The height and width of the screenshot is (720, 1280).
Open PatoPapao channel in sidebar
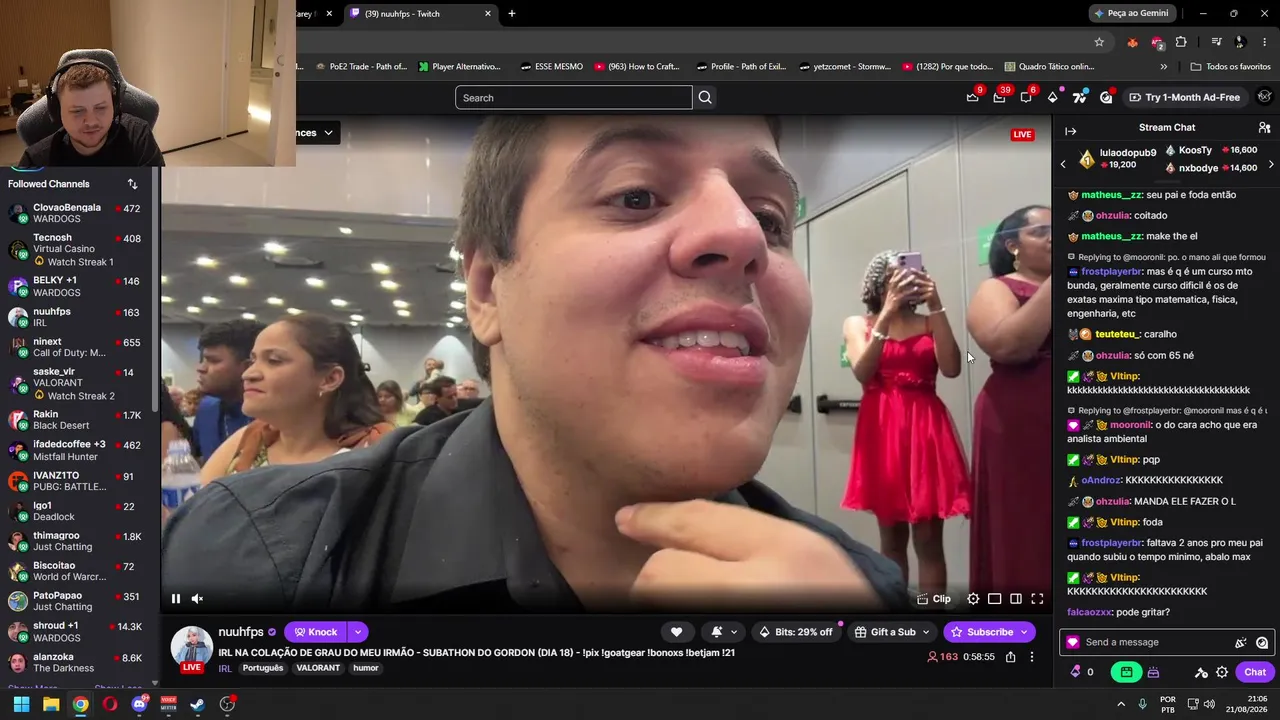pos(76,601)
